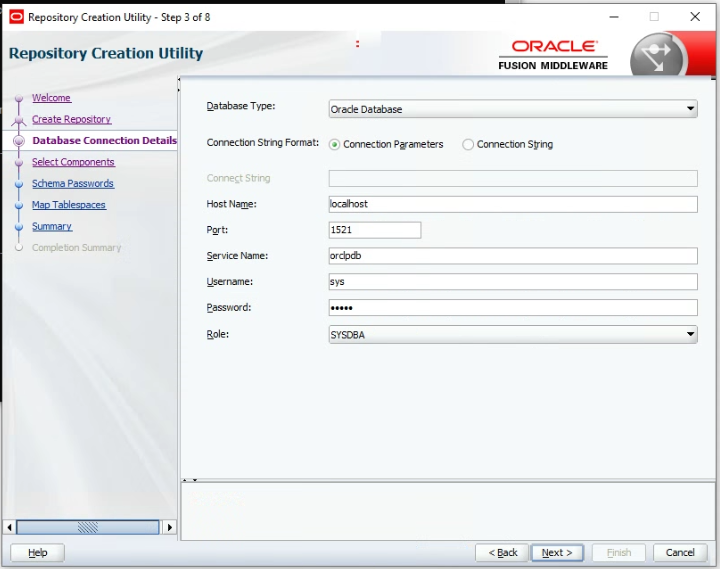Go to the Welcome step
720x569 pixels.
(x=51, y=98)
